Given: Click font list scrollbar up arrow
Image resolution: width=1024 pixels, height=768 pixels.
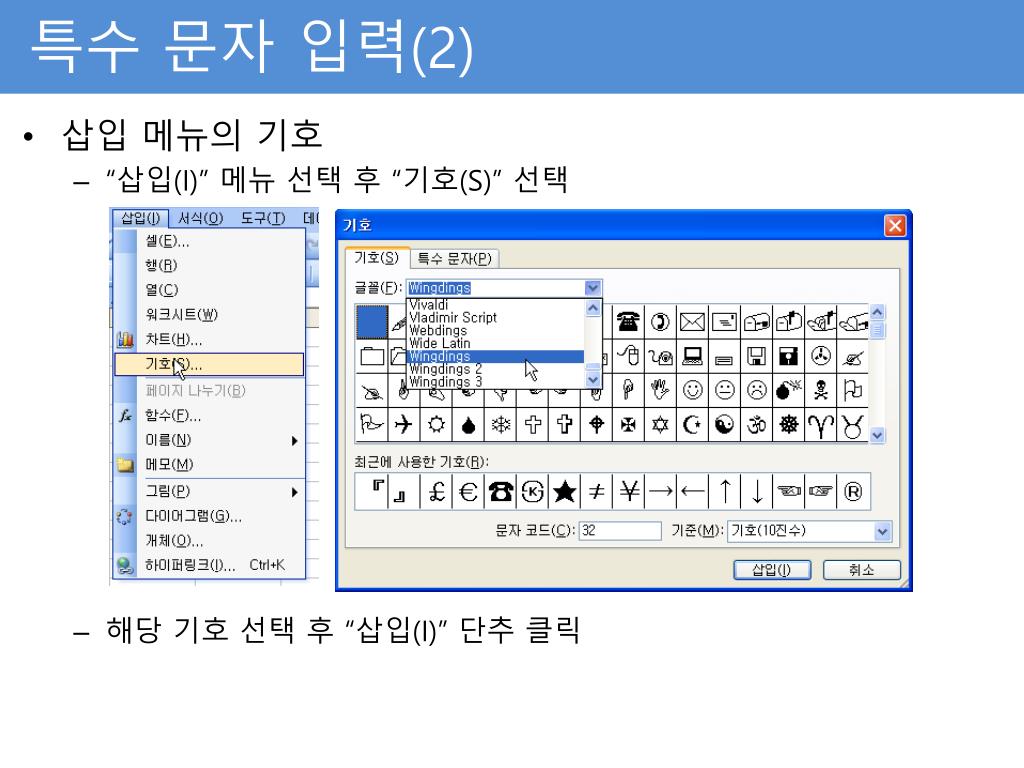Looking at the screenshot, I should pos(592,308).
